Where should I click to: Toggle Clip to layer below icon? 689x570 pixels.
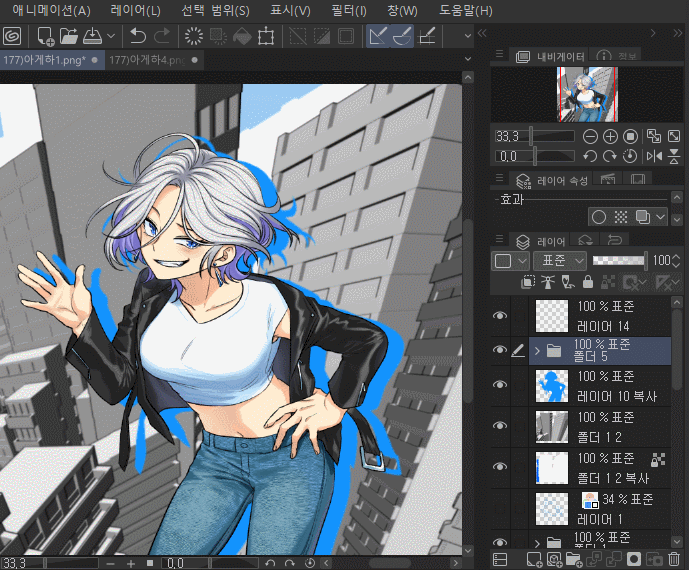point(528,282)
